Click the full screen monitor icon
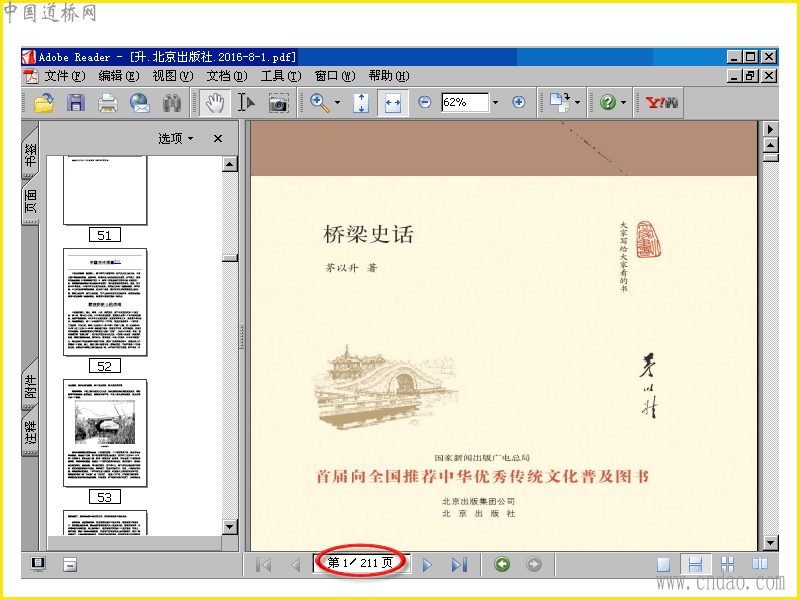800x600 pixels. pyautogui.click(x=38, y=564)
